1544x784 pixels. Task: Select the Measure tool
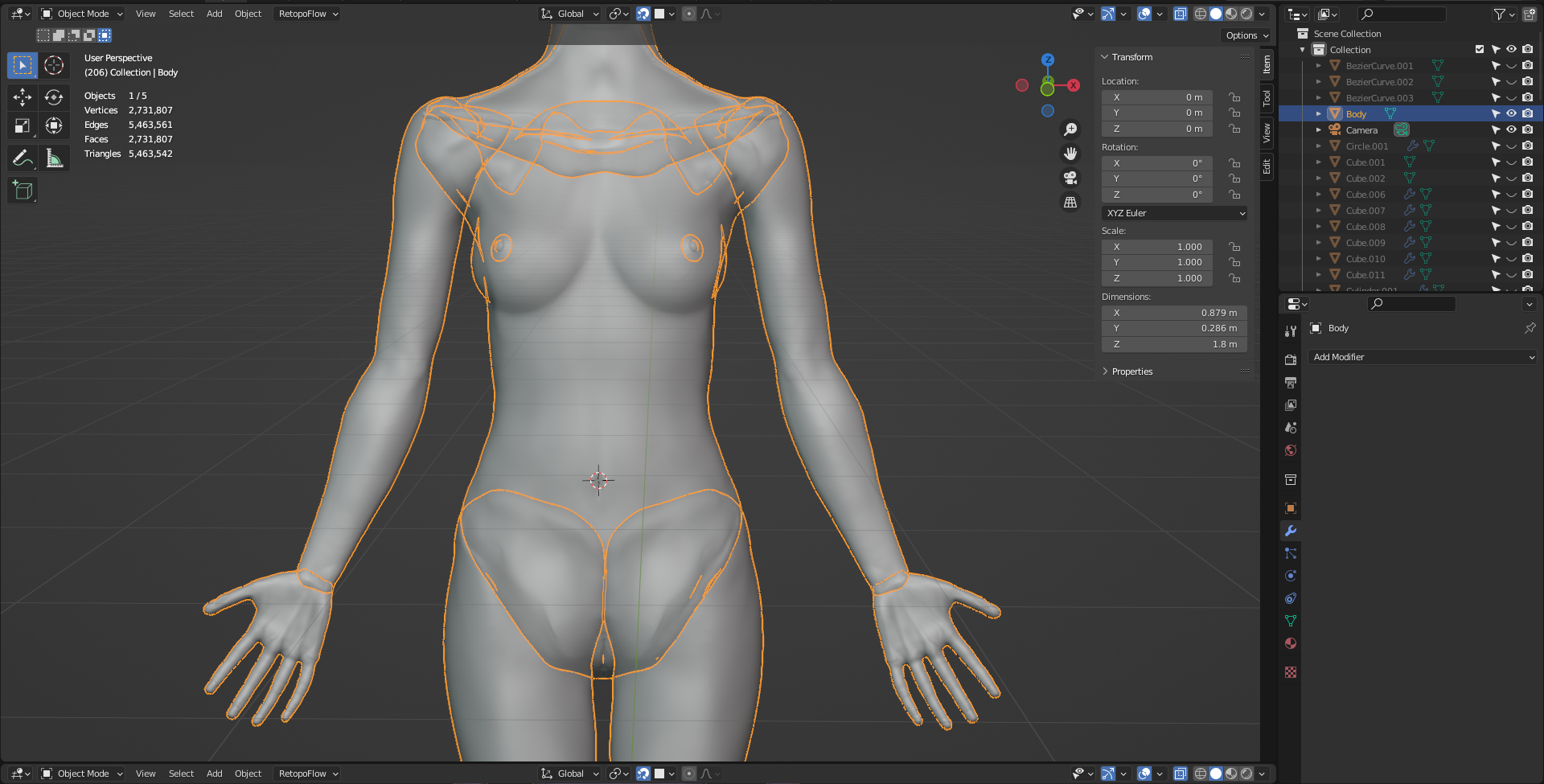(54, 158)
